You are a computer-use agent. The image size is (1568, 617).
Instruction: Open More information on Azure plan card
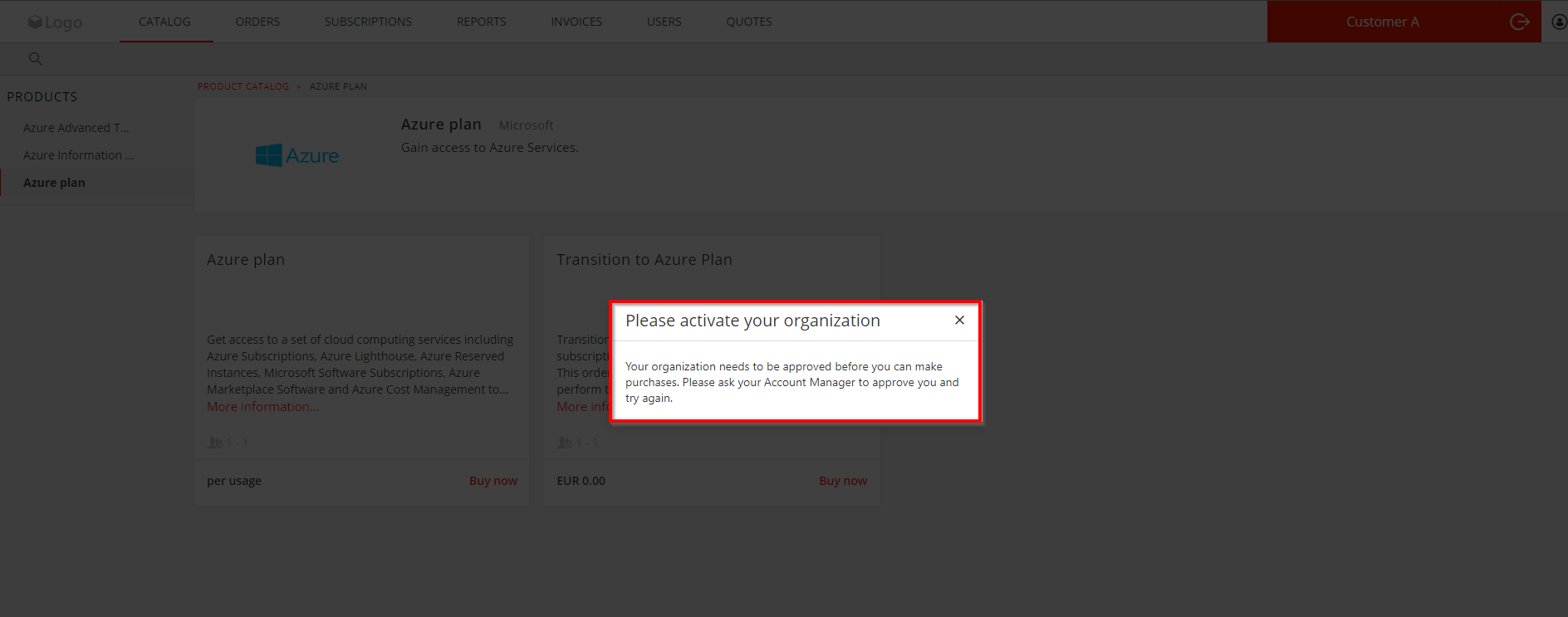(262, 407)
